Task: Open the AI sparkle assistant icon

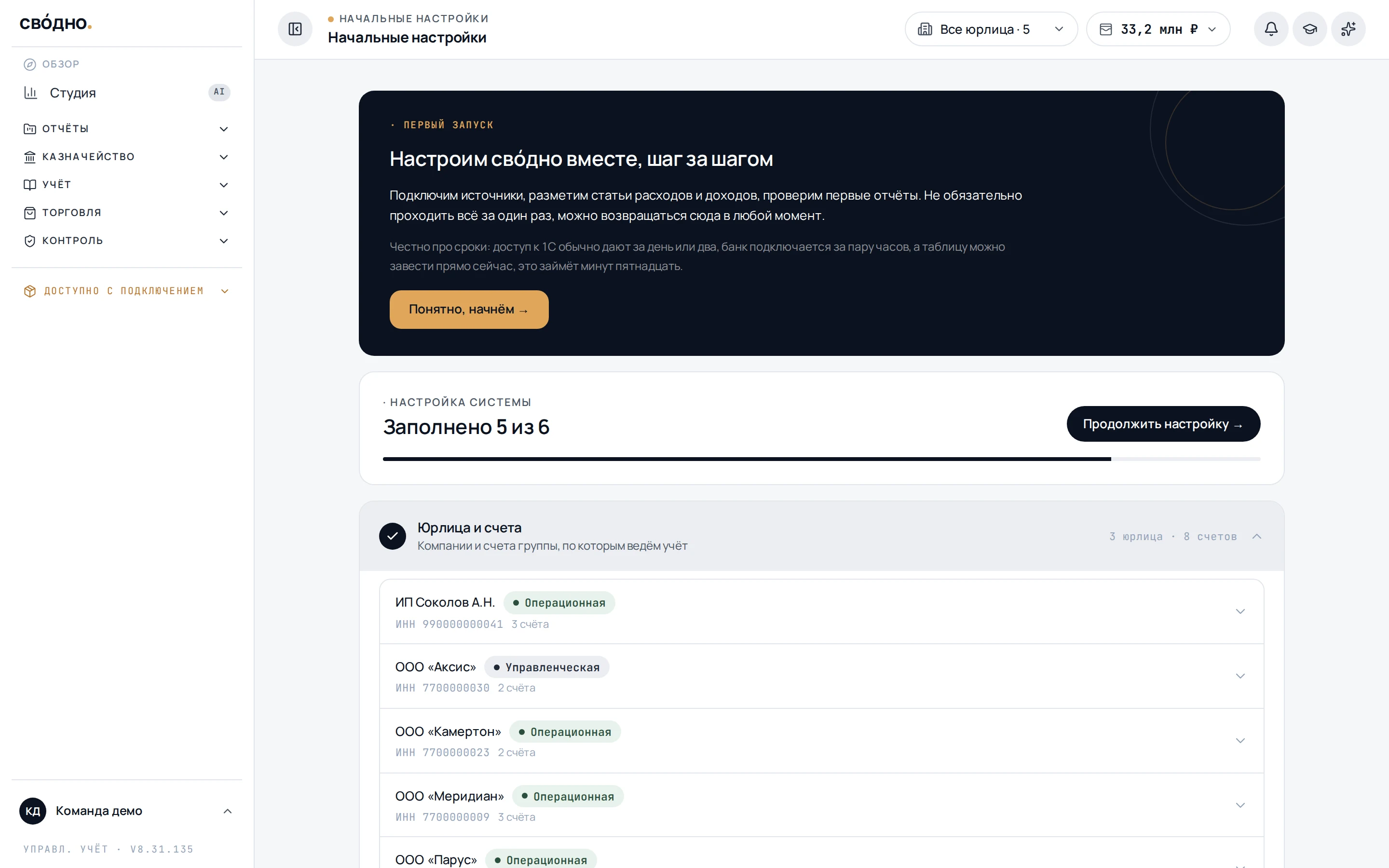Action: click(1348, 29)
